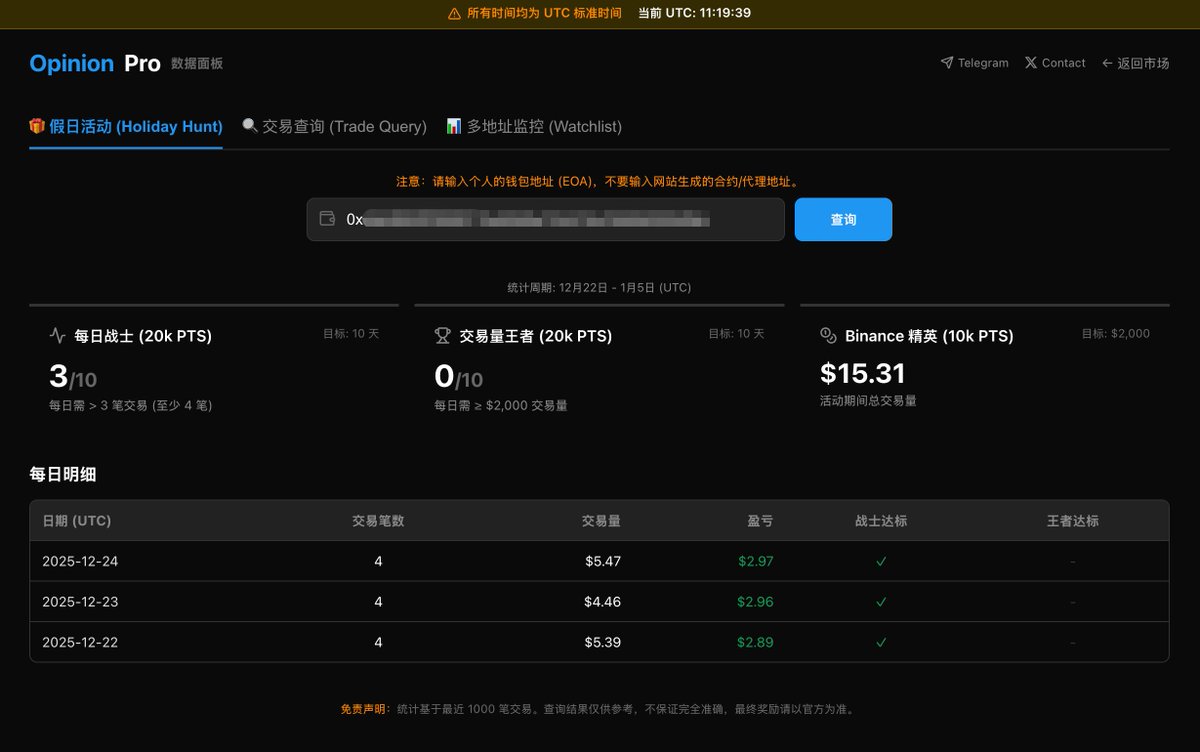1200x752 pixels.
Task: Click the 交易量 column header
Action: 601,521
